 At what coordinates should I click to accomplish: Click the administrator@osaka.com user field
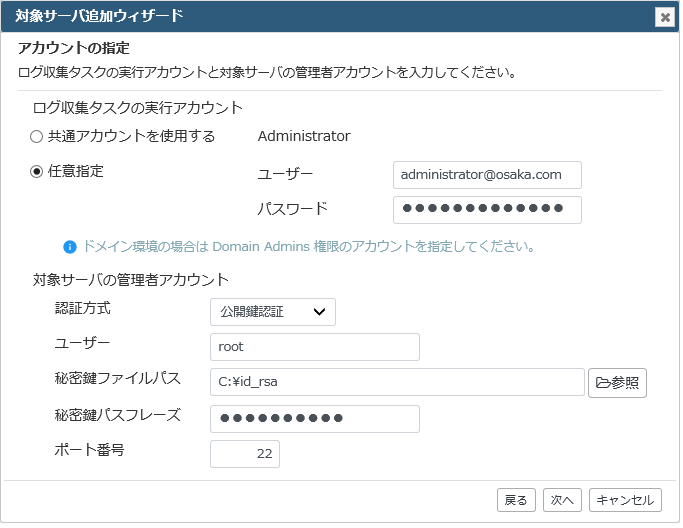(x=487, y=175)
